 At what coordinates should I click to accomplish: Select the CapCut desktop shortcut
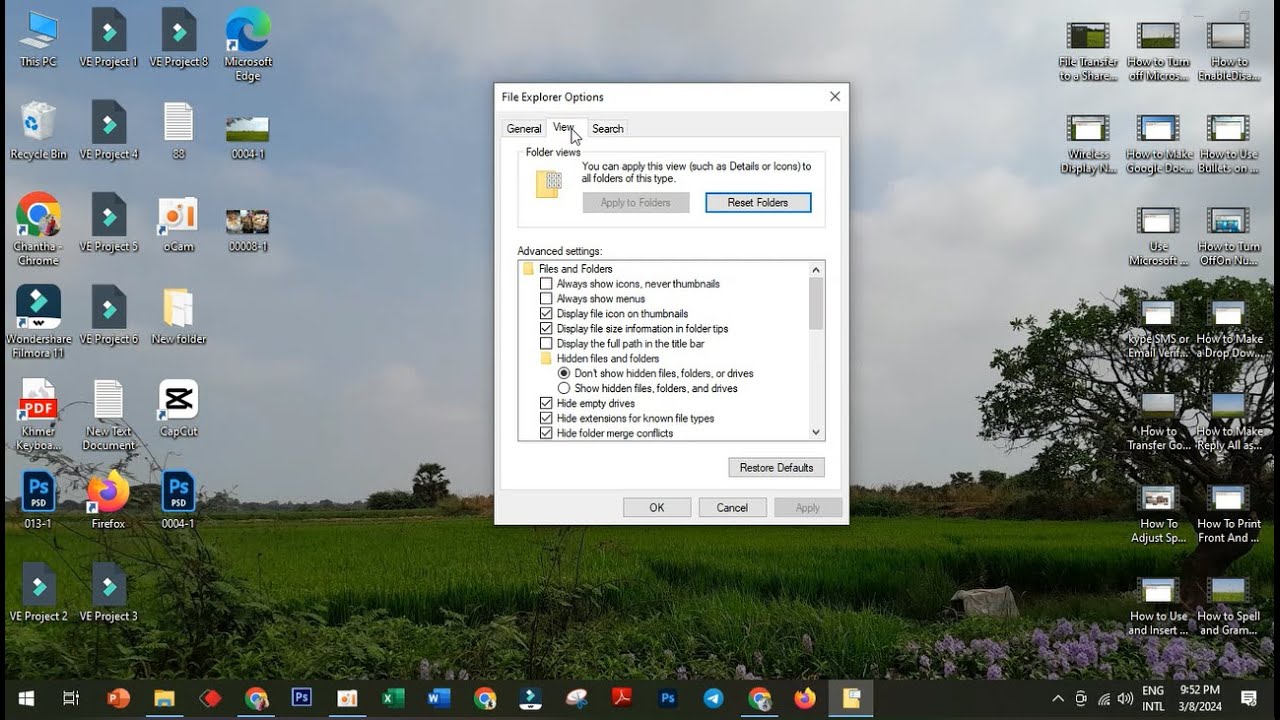pyautogui.click(x=178, y=408)
